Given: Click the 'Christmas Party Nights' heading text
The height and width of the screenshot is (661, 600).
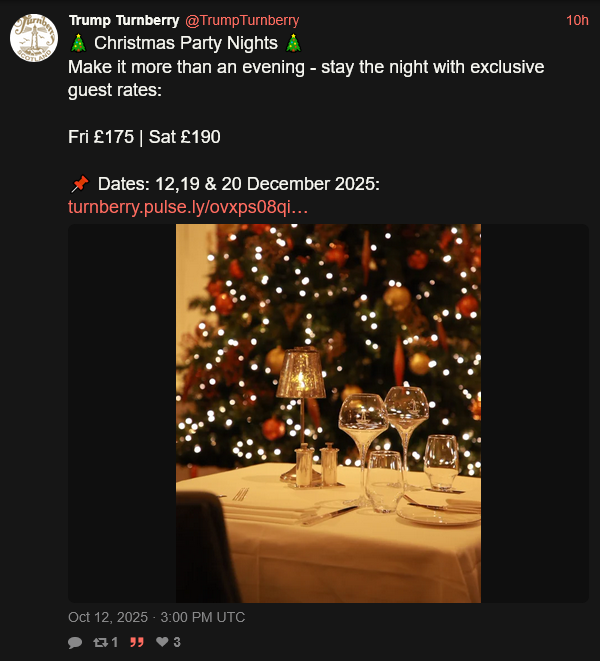Looking at the screenshot, I should coord(186,43).
